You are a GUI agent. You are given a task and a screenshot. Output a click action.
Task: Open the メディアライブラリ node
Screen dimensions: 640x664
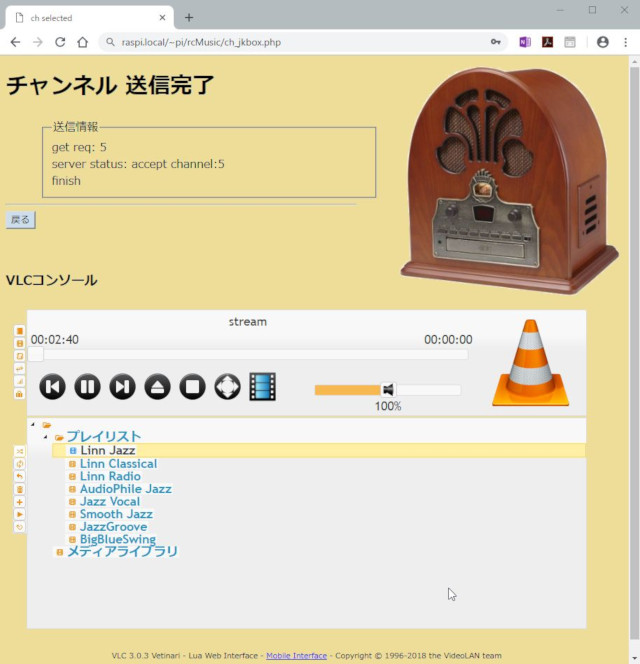122,551
